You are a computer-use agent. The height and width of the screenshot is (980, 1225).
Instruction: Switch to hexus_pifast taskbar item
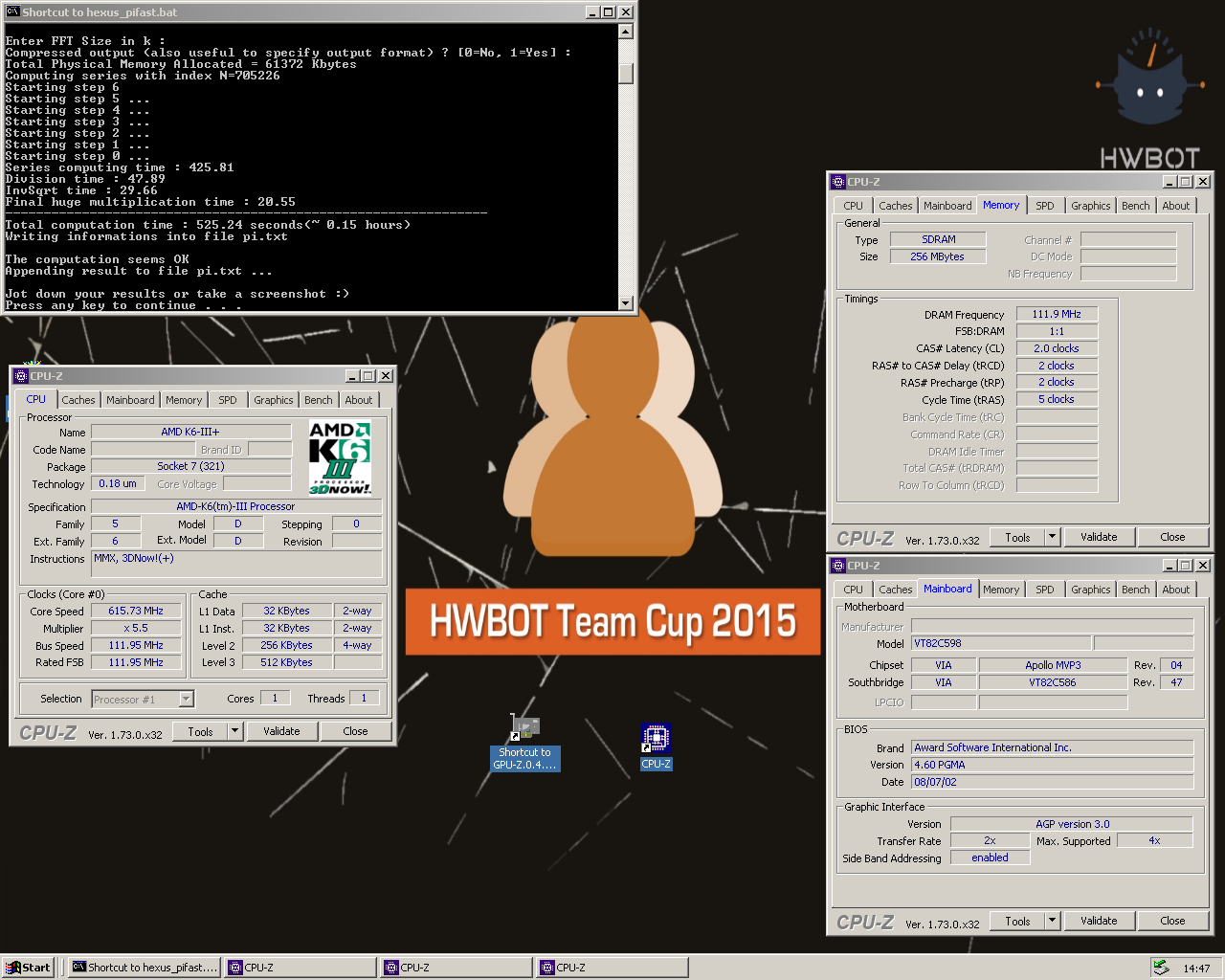pos(145,968)
